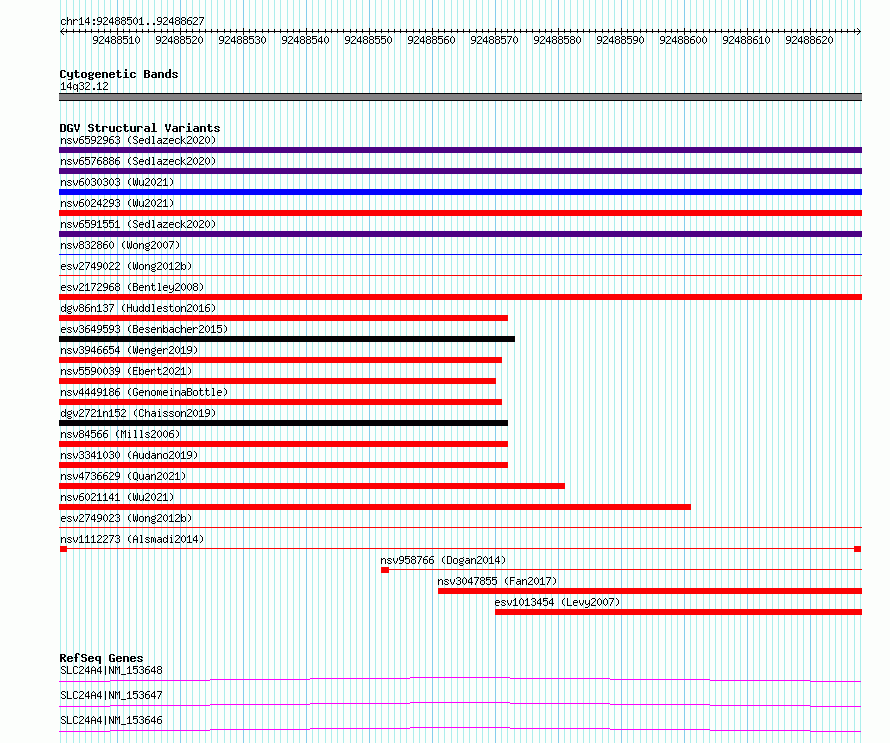Click the RefSeq Genes track title

101,658
